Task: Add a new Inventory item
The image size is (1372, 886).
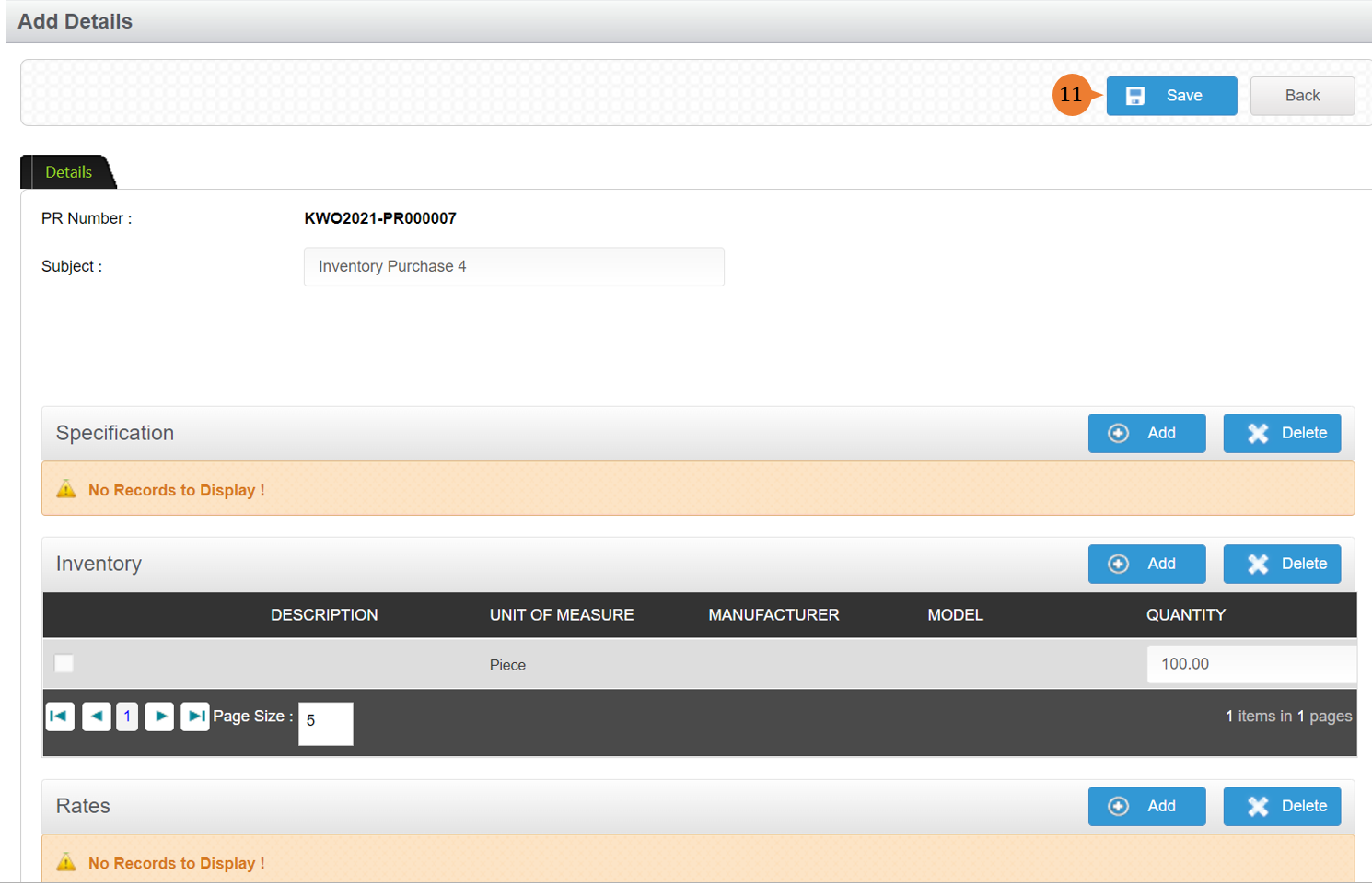Action: pos(1146,564)
